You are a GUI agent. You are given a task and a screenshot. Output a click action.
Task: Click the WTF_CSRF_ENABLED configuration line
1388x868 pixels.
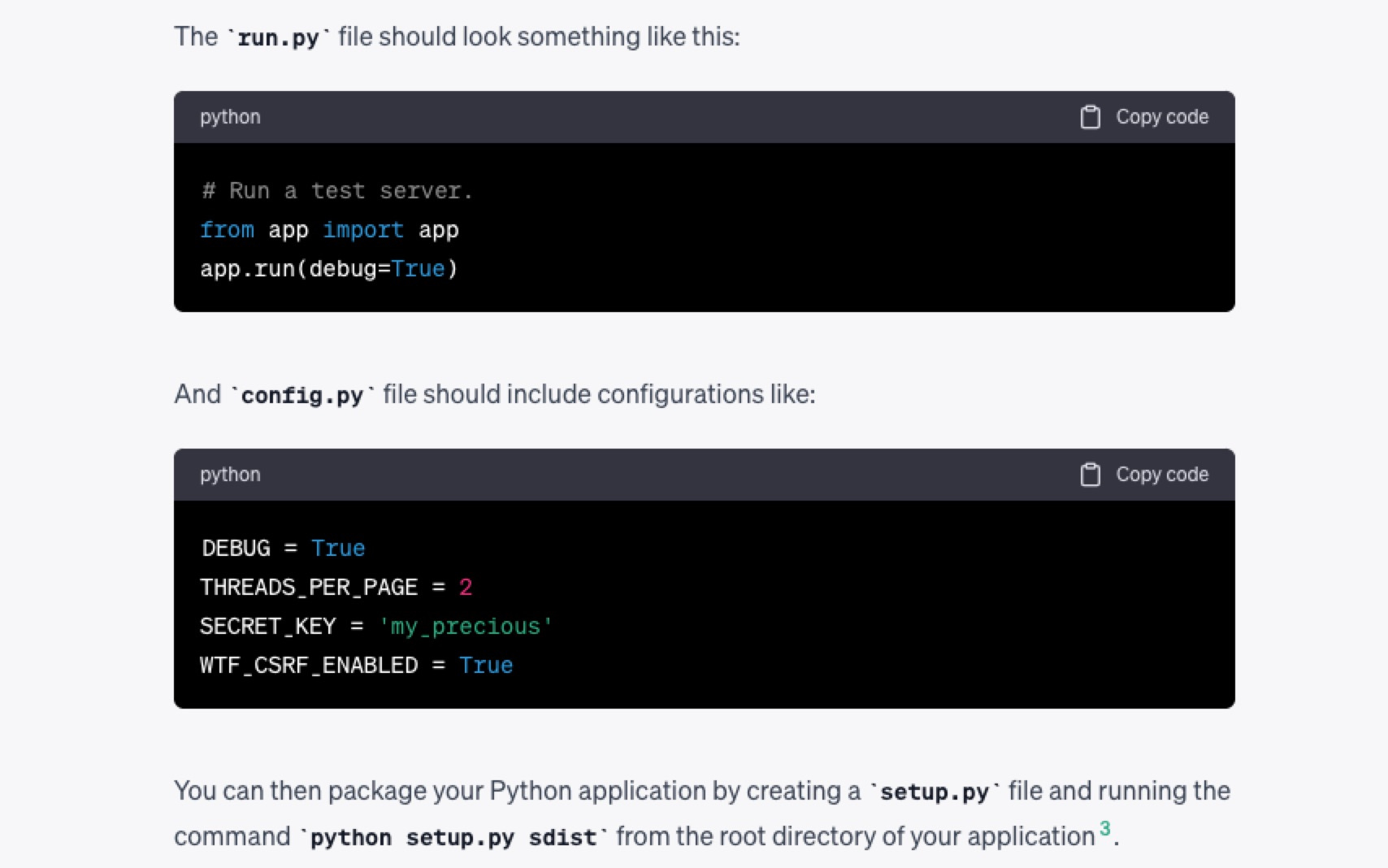[355, 665]
